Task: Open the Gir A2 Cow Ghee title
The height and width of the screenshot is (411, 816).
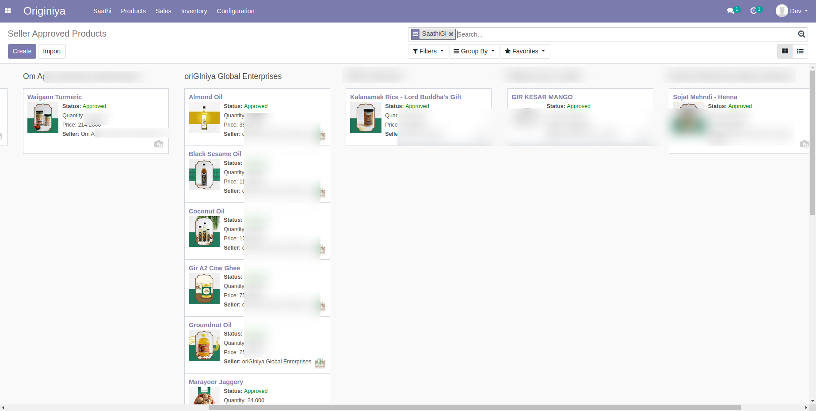Action: tap(214, 268)
